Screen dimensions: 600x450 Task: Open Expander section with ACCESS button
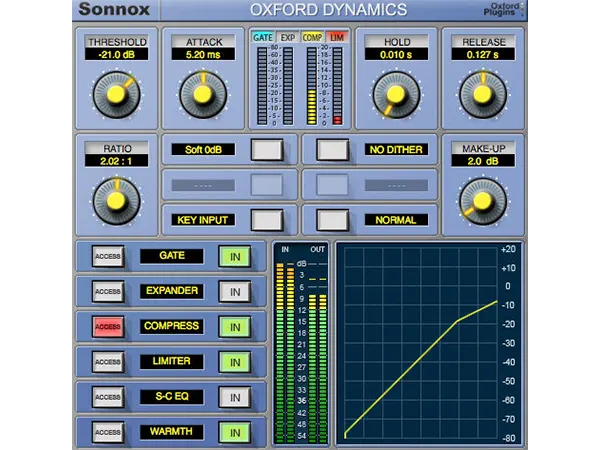[x=108, y=291]
